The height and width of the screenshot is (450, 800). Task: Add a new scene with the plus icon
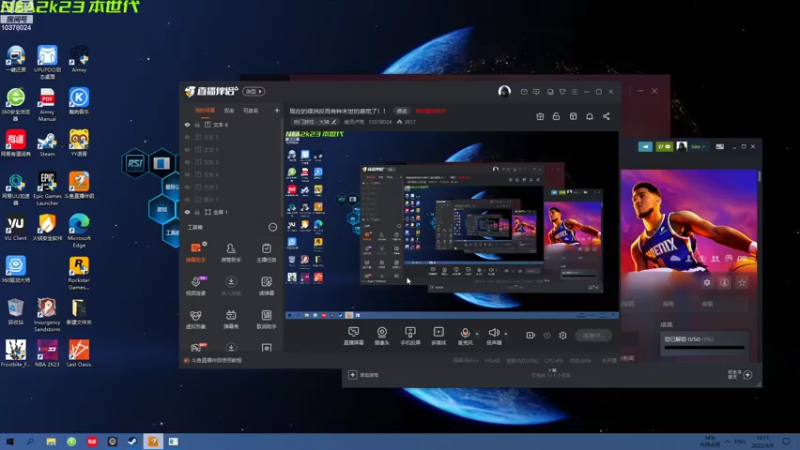coord(277,110)
